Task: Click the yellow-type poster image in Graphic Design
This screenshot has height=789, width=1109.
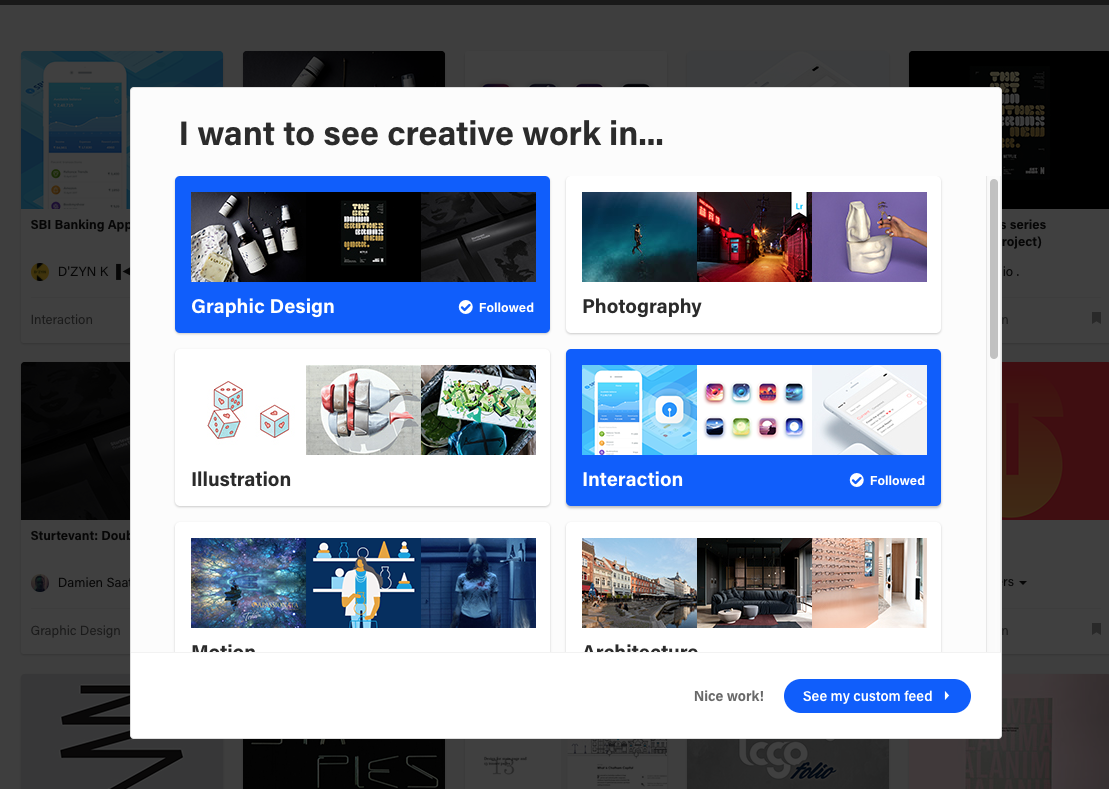Action: click(364, 237)
